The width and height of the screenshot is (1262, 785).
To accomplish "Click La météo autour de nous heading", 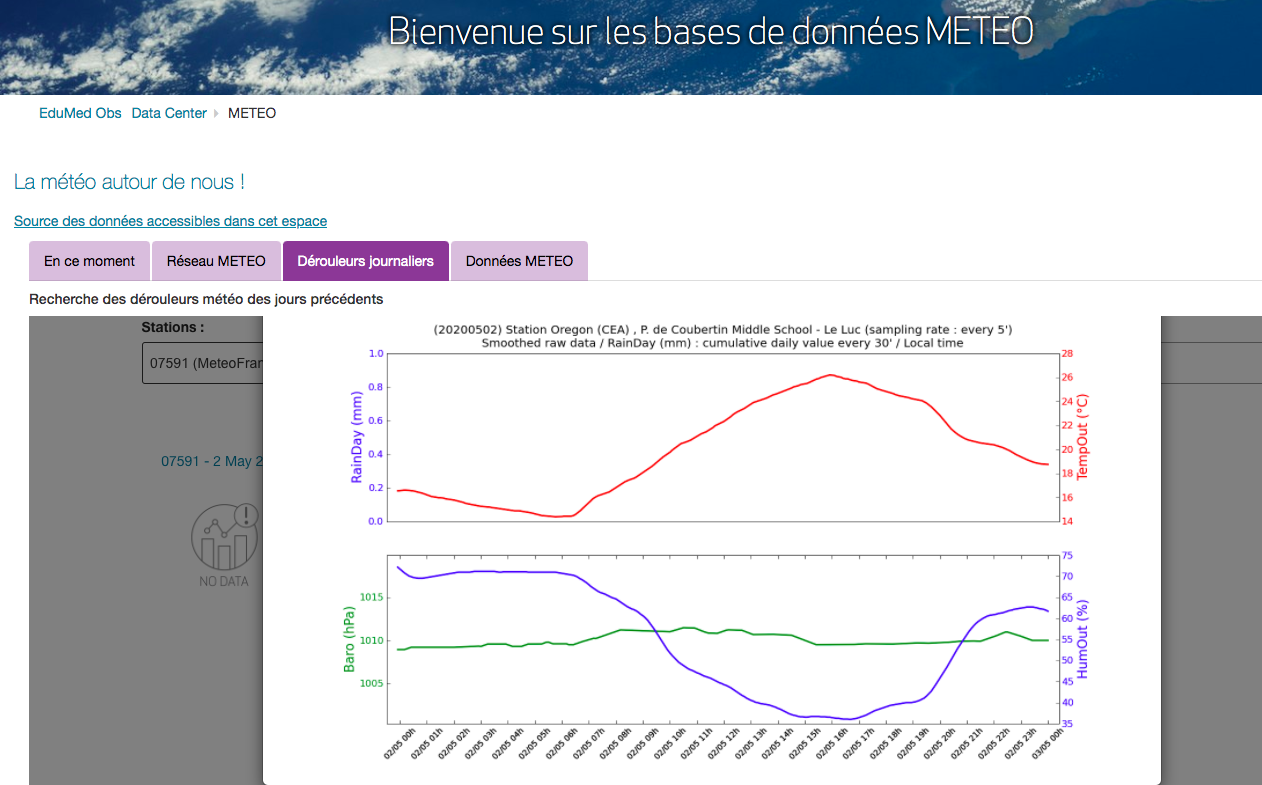I will coord(129,182).
